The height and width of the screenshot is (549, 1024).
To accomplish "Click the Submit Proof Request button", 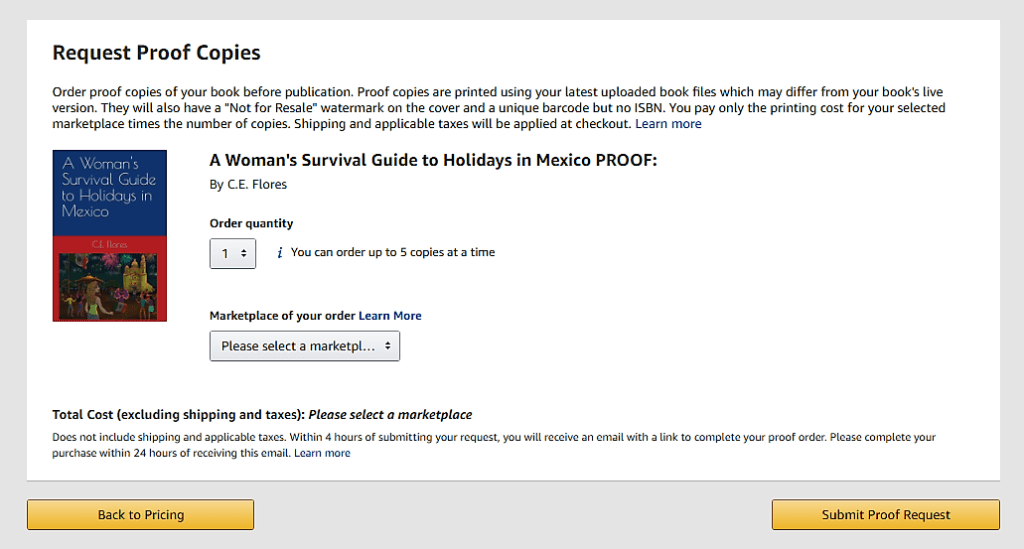I will click(885, 515).
